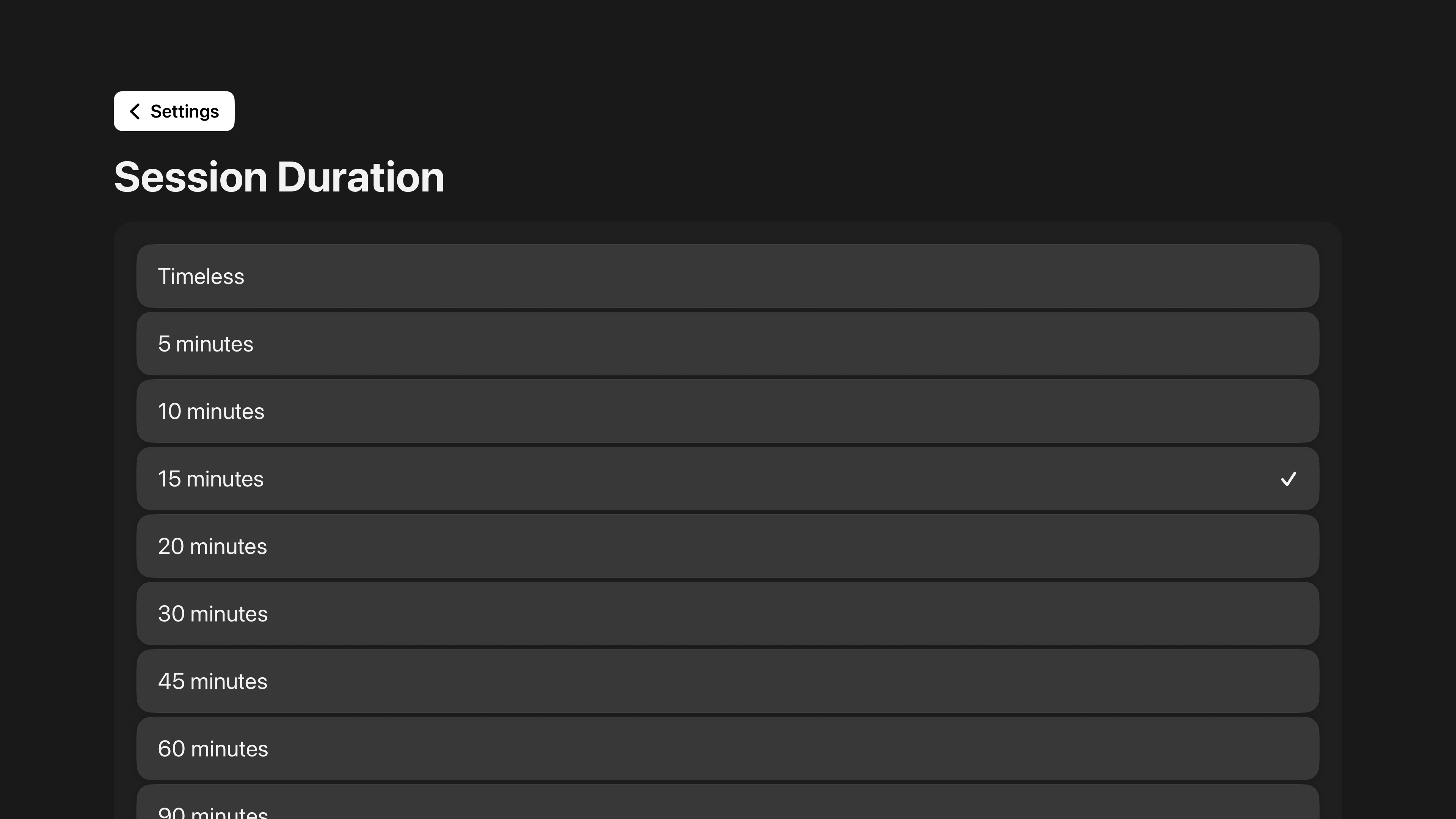This screenshot has width=1456, height=819.
Task: Select the currently checked 15 minutes row
Action: click(728, 479)
